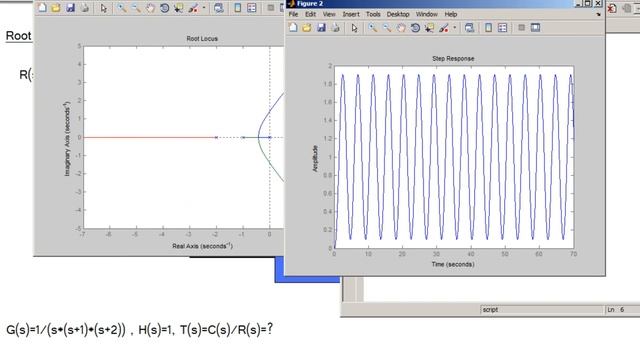The image size is (640, 360).
Task: Minimize the Figure 2 window
Action: (578, 4)
